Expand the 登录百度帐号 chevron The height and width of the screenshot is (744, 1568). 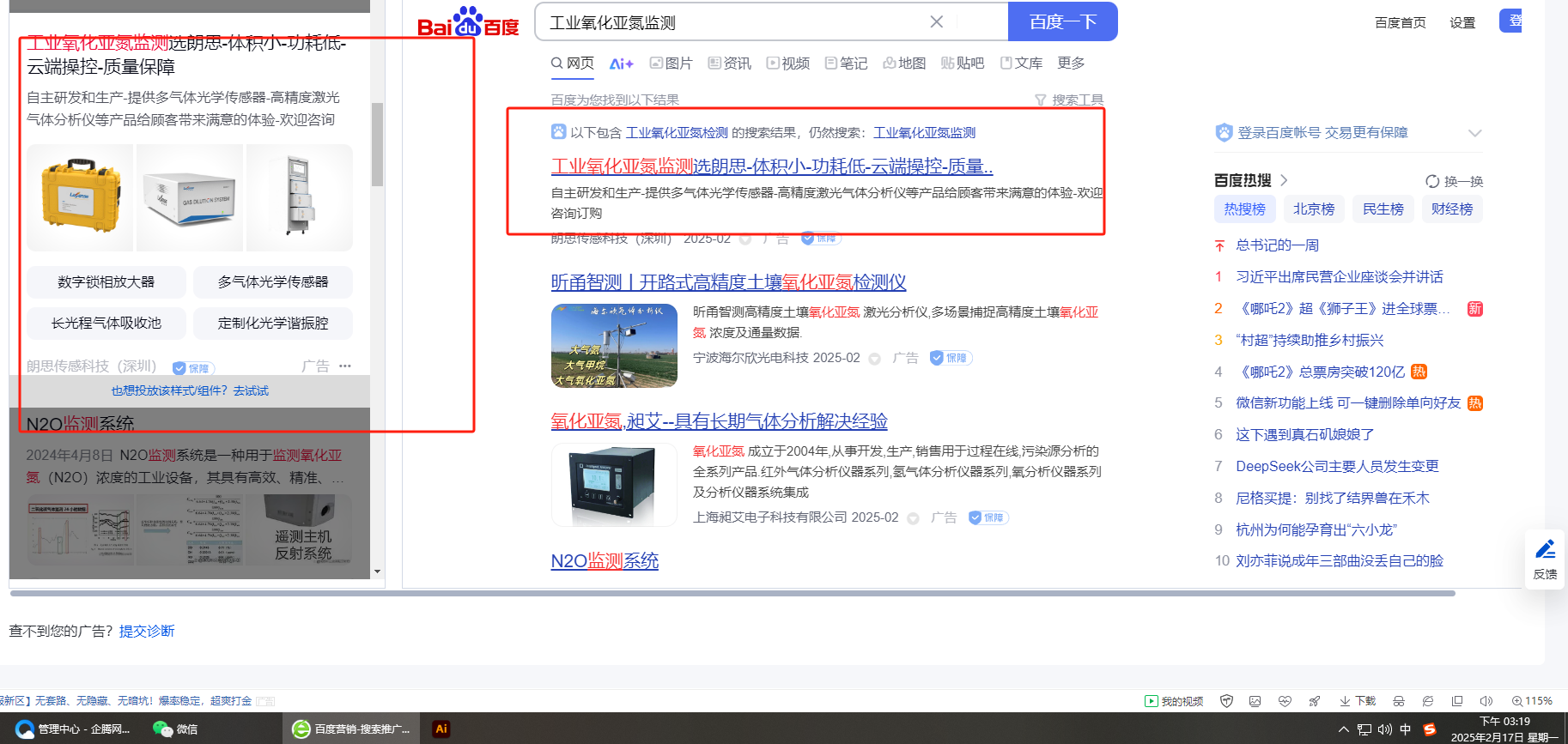(1474, 133)
